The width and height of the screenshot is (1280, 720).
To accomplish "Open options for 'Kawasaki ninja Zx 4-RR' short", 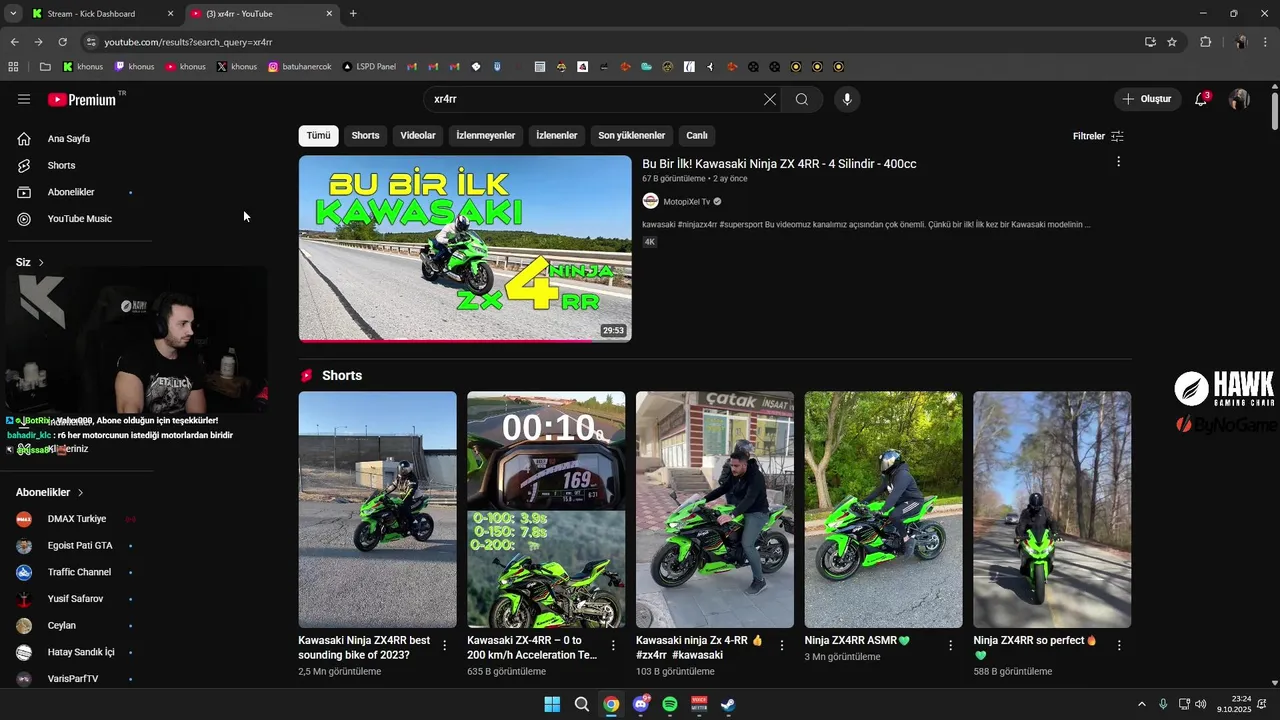I will click(782, 646).
